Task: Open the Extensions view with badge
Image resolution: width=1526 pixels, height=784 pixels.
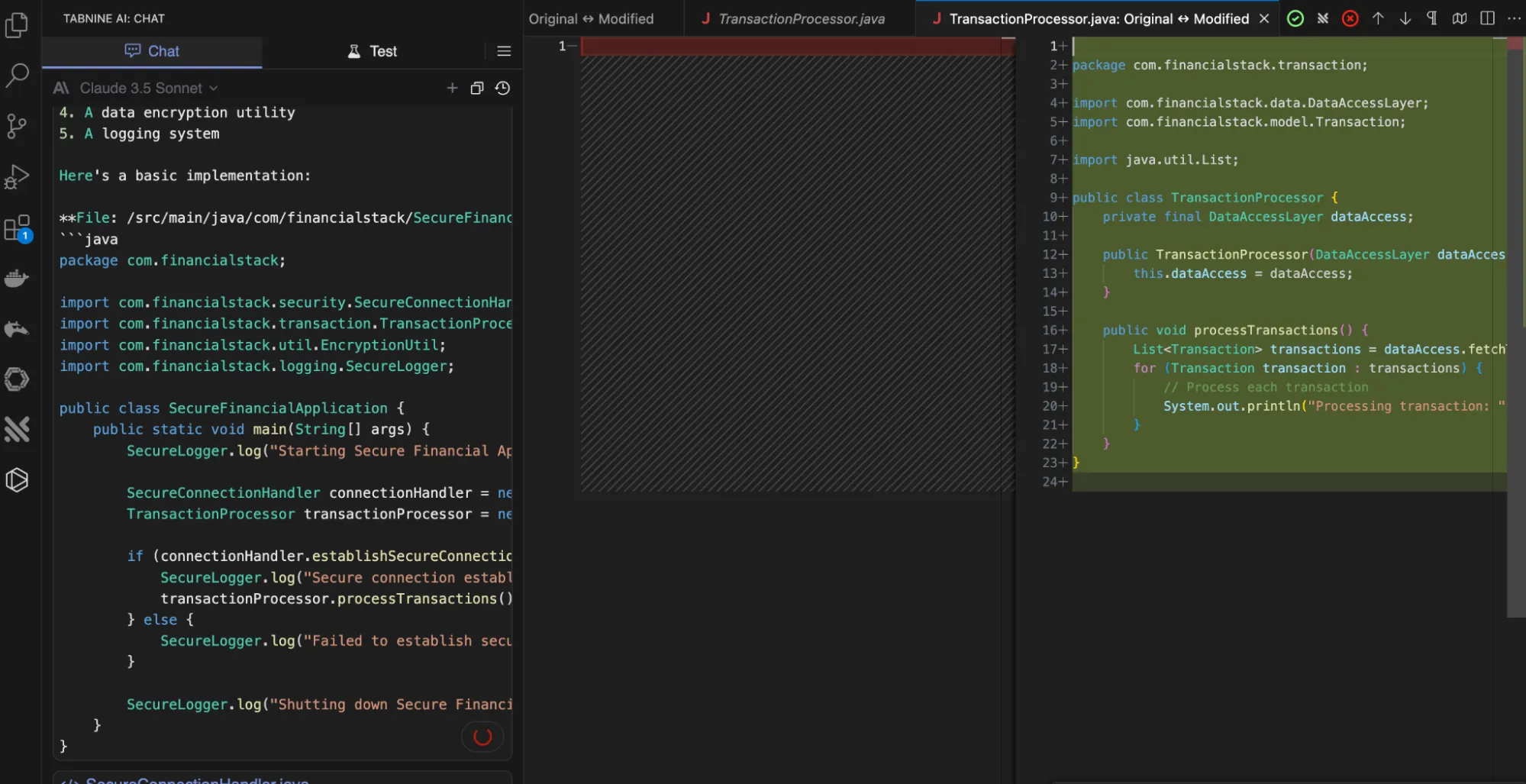Action: click(x=17, y=227)
